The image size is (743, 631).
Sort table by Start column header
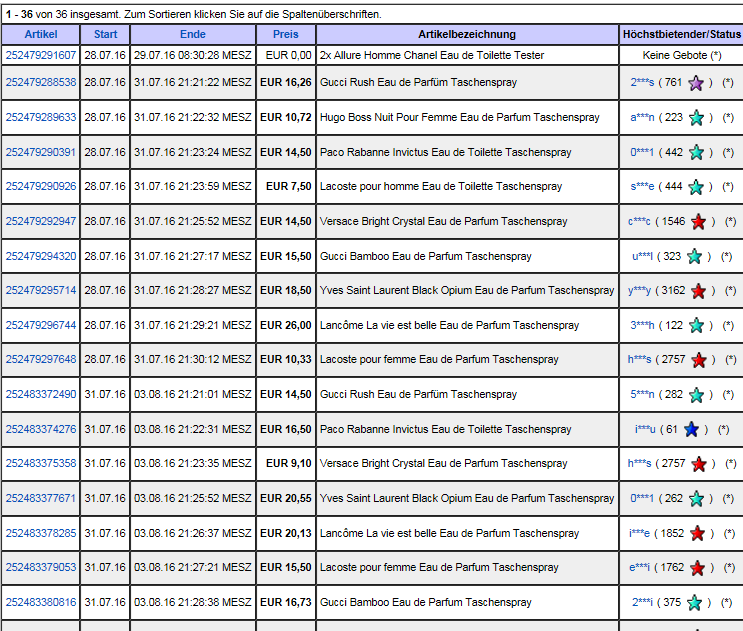105,34
